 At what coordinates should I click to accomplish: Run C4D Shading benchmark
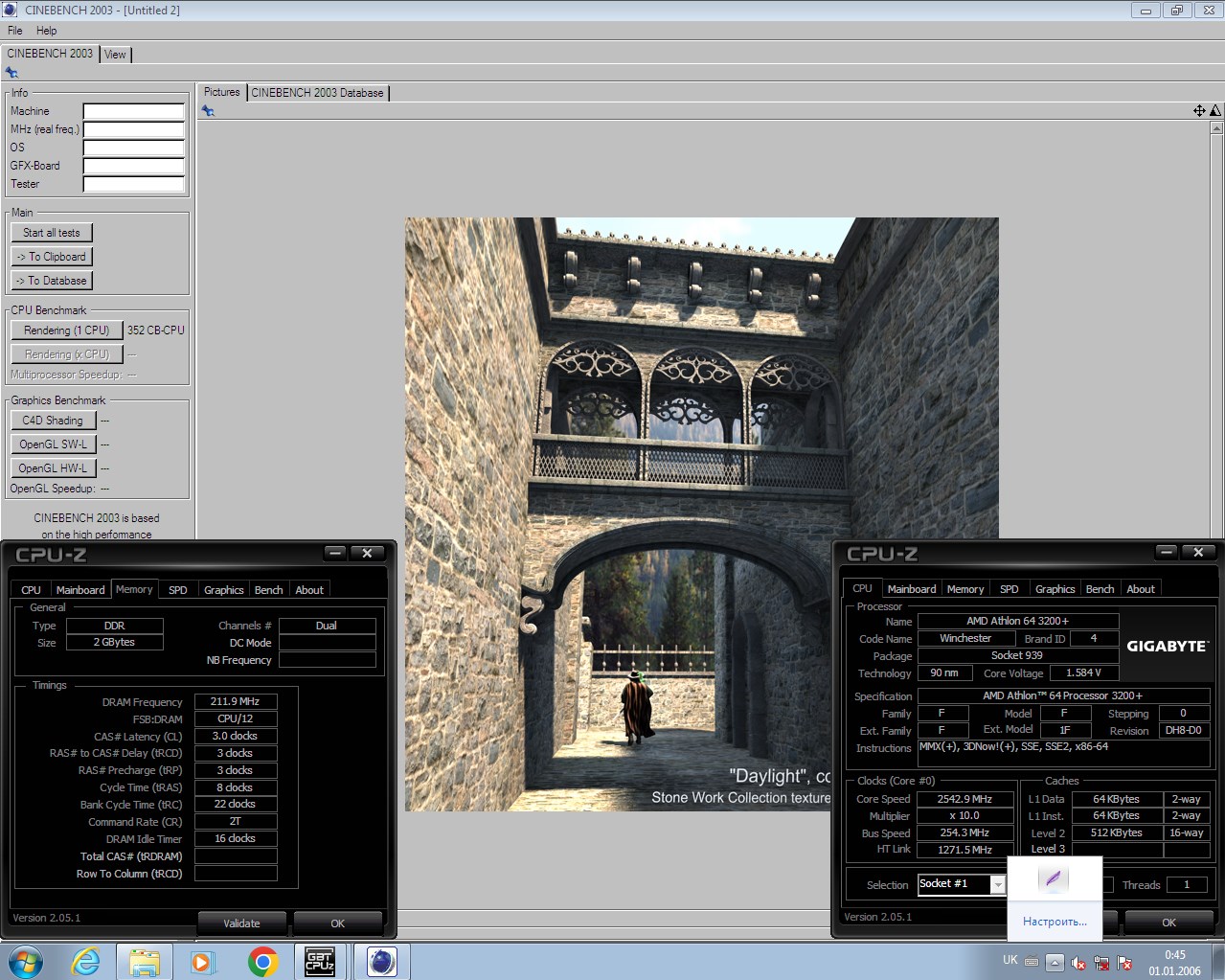tap(53, 421)
